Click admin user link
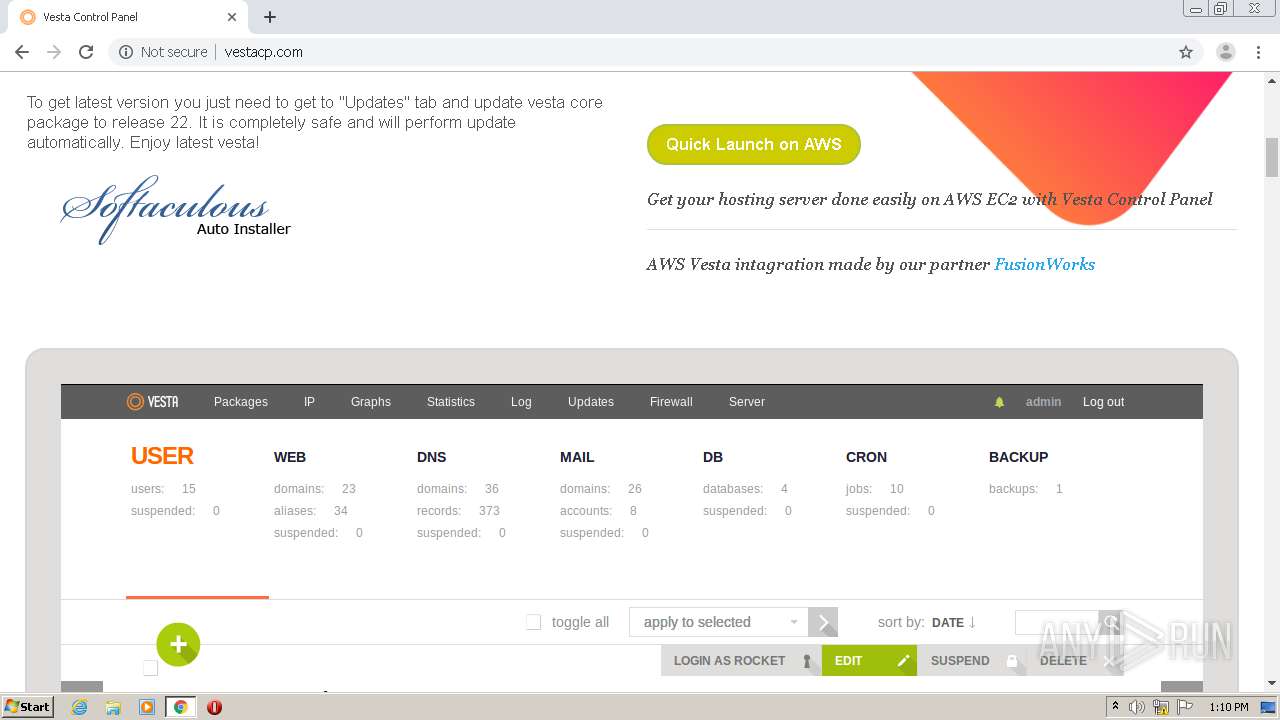This screenshot has height=720, width=1280. coord(1043,402)
